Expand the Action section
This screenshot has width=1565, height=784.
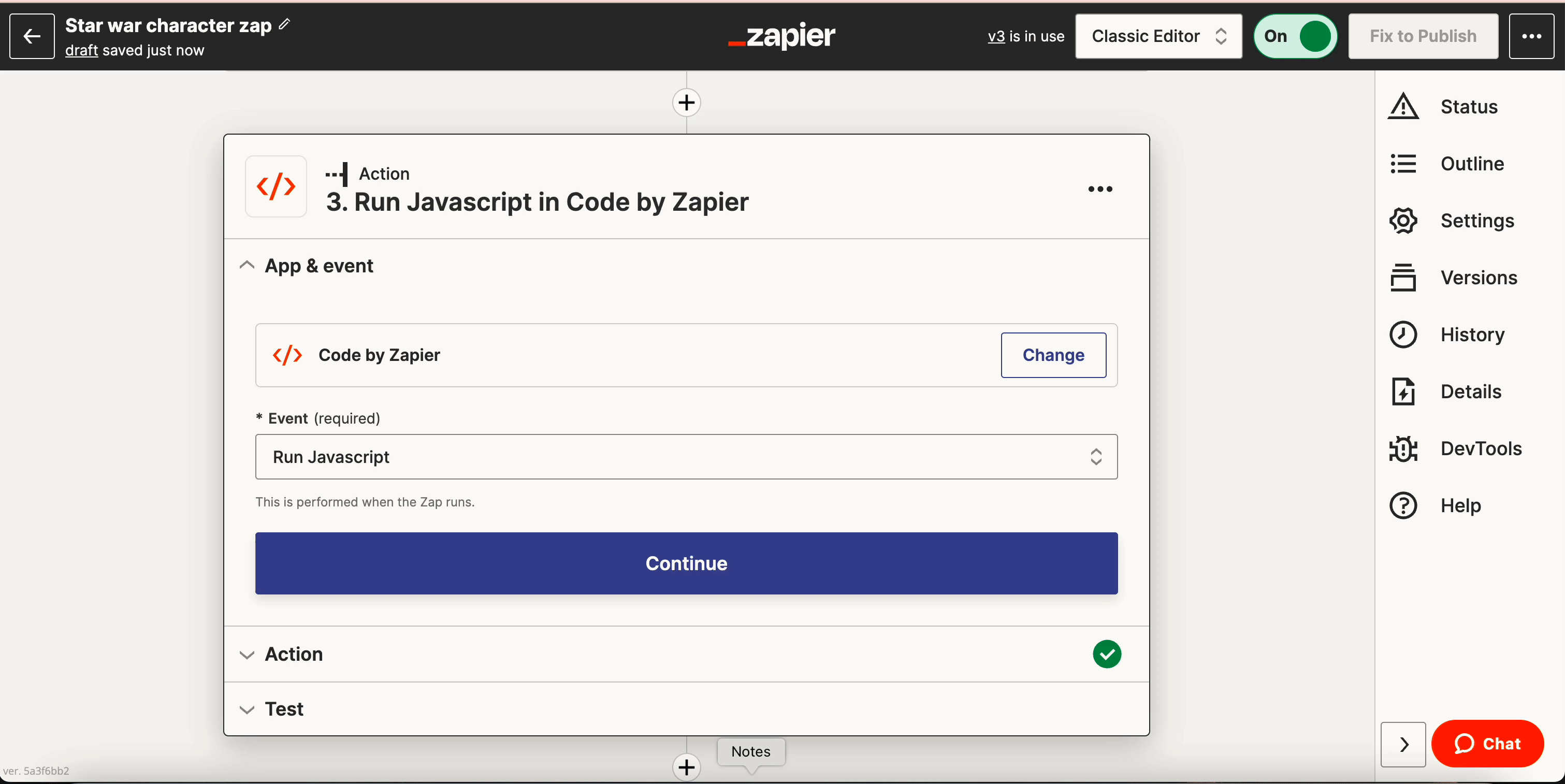click(x=247, y=654)
